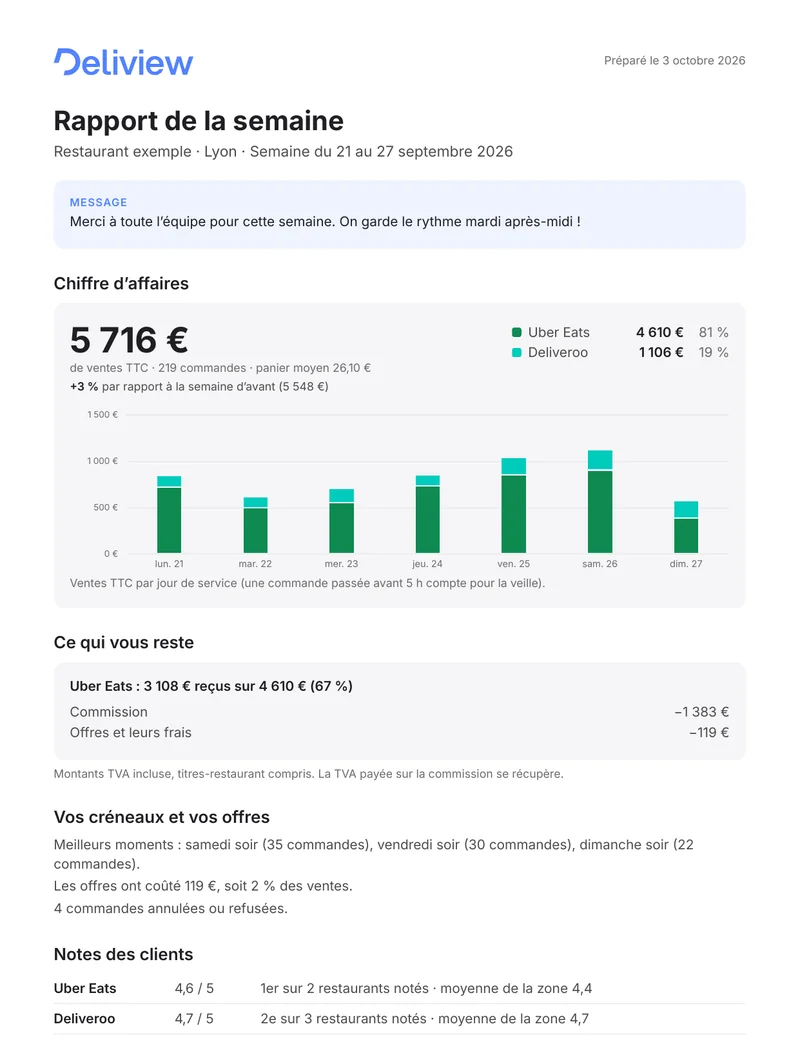Click the 'Uber Eats : 3 108 € reçus' line
The image size is (800, 1051).
point(211,686)
